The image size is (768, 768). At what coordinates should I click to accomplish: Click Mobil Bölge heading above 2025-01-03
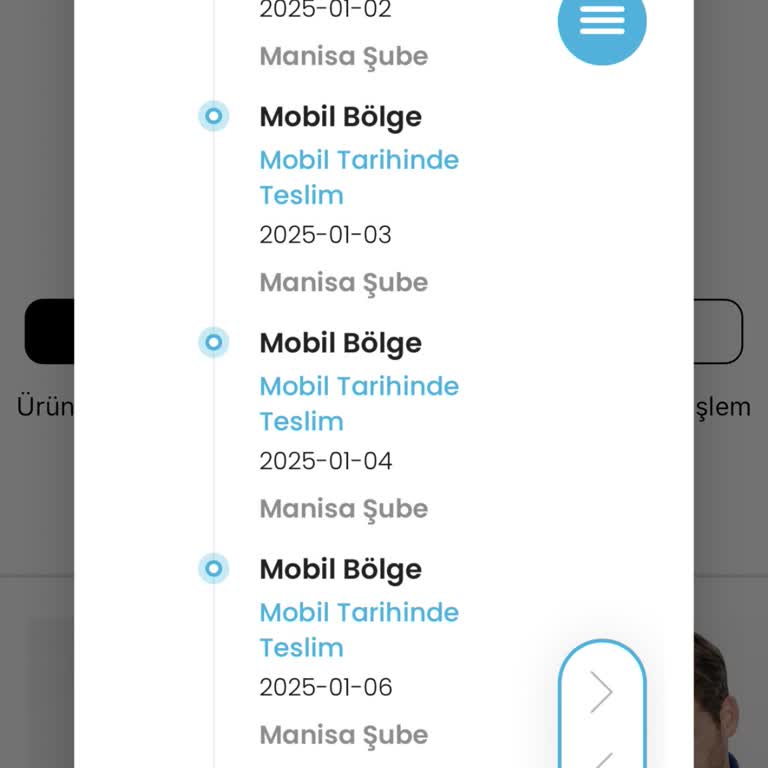click(340, 117)
